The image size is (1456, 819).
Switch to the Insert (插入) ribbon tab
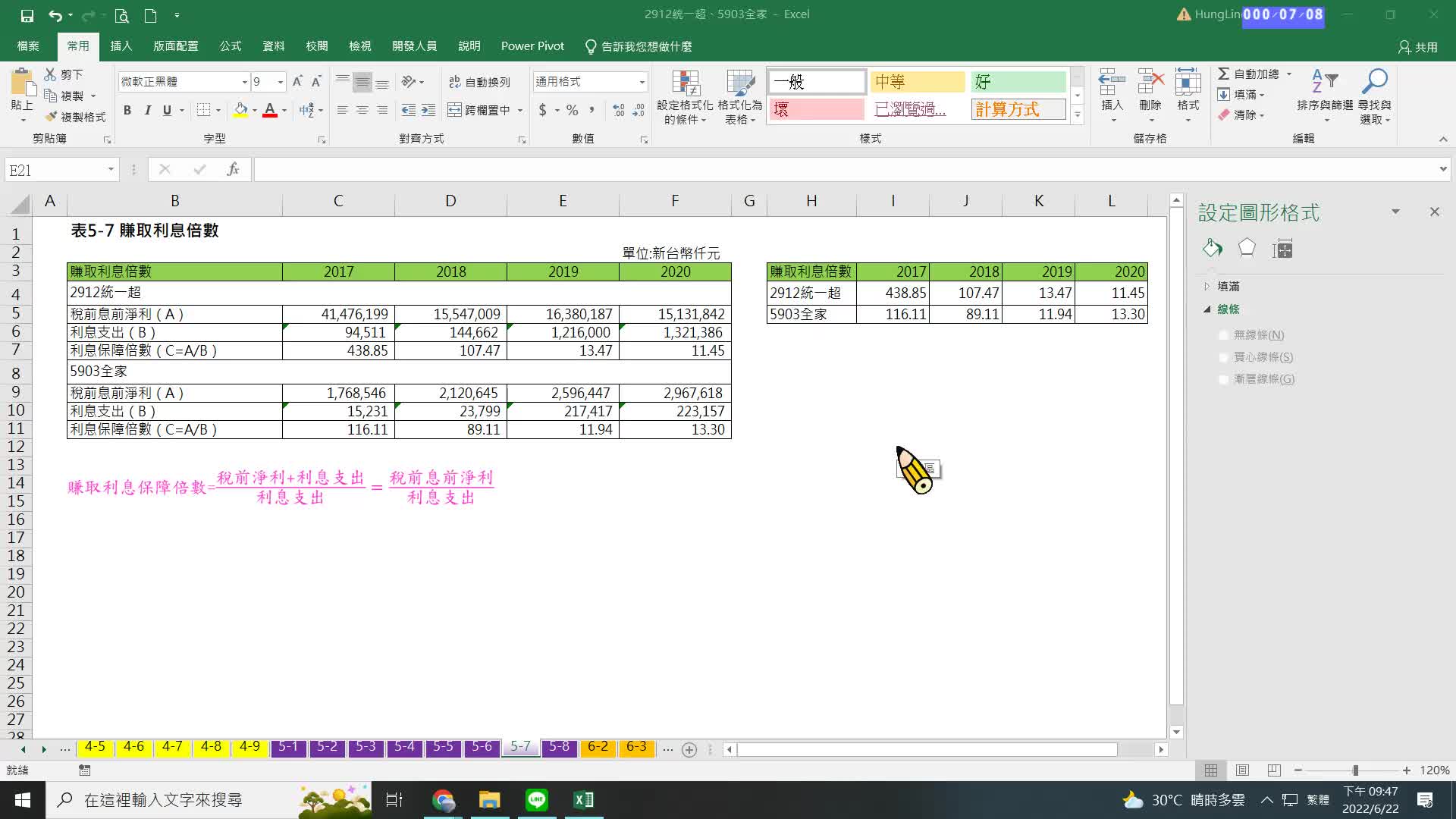[121, 46]
